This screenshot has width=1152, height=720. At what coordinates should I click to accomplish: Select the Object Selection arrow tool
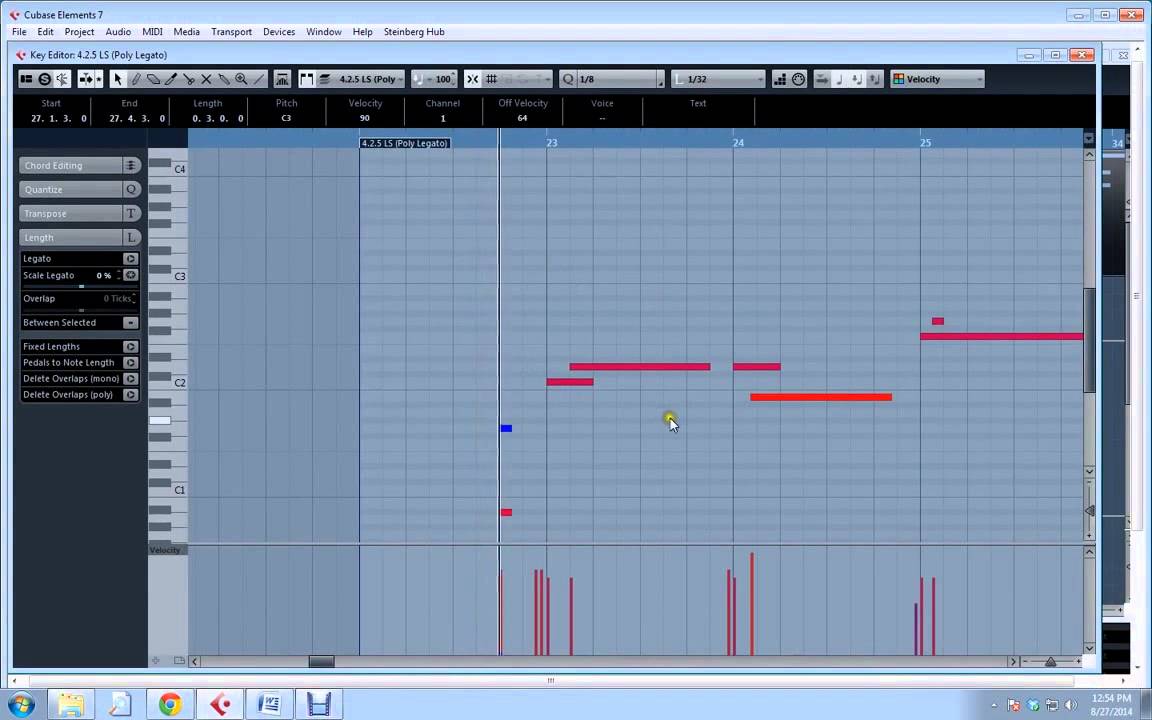point(118,79)
